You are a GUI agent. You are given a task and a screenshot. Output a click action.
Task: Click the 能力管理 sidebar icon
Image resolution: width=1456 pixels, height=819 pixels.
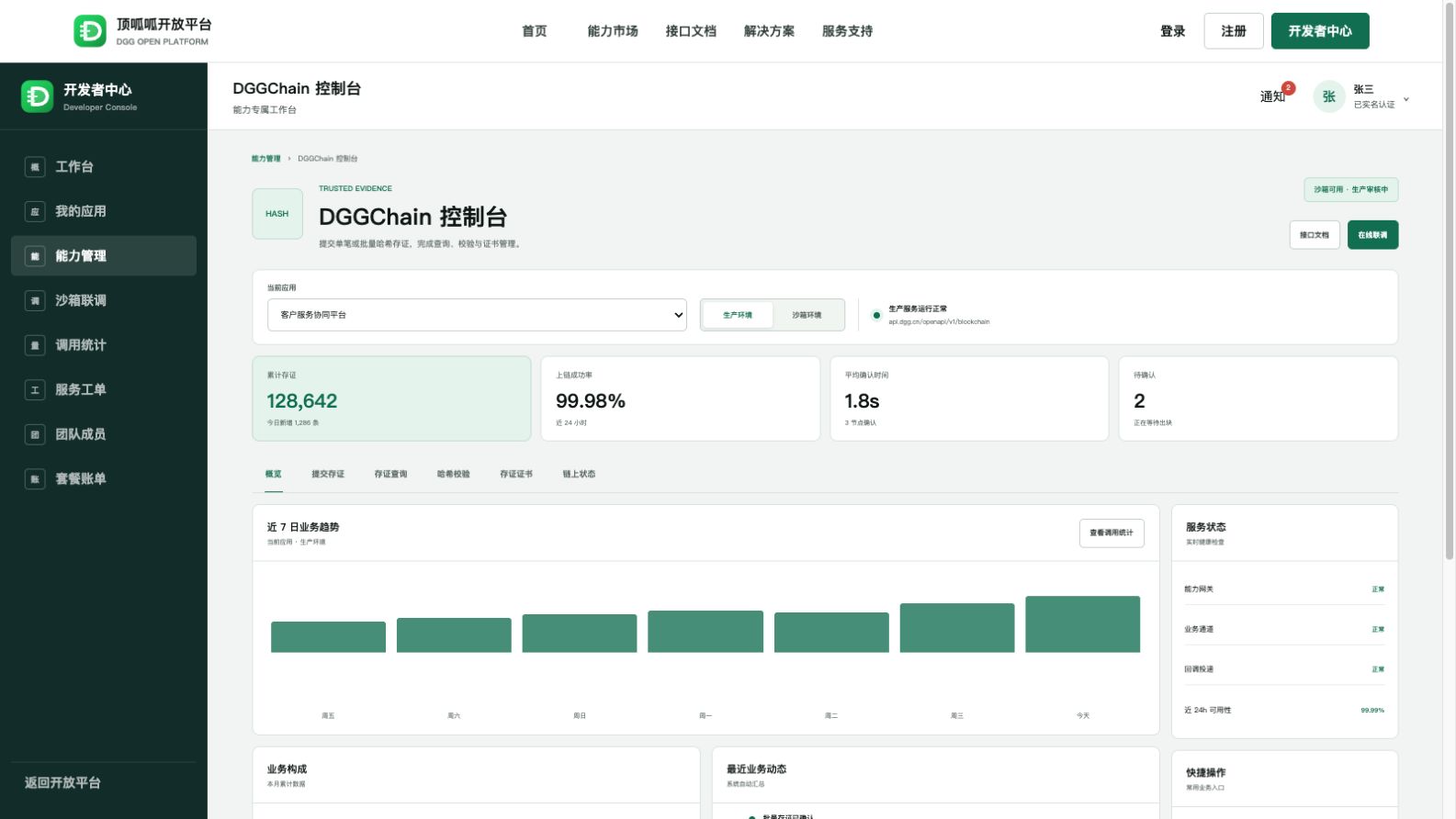pos(35,256)
